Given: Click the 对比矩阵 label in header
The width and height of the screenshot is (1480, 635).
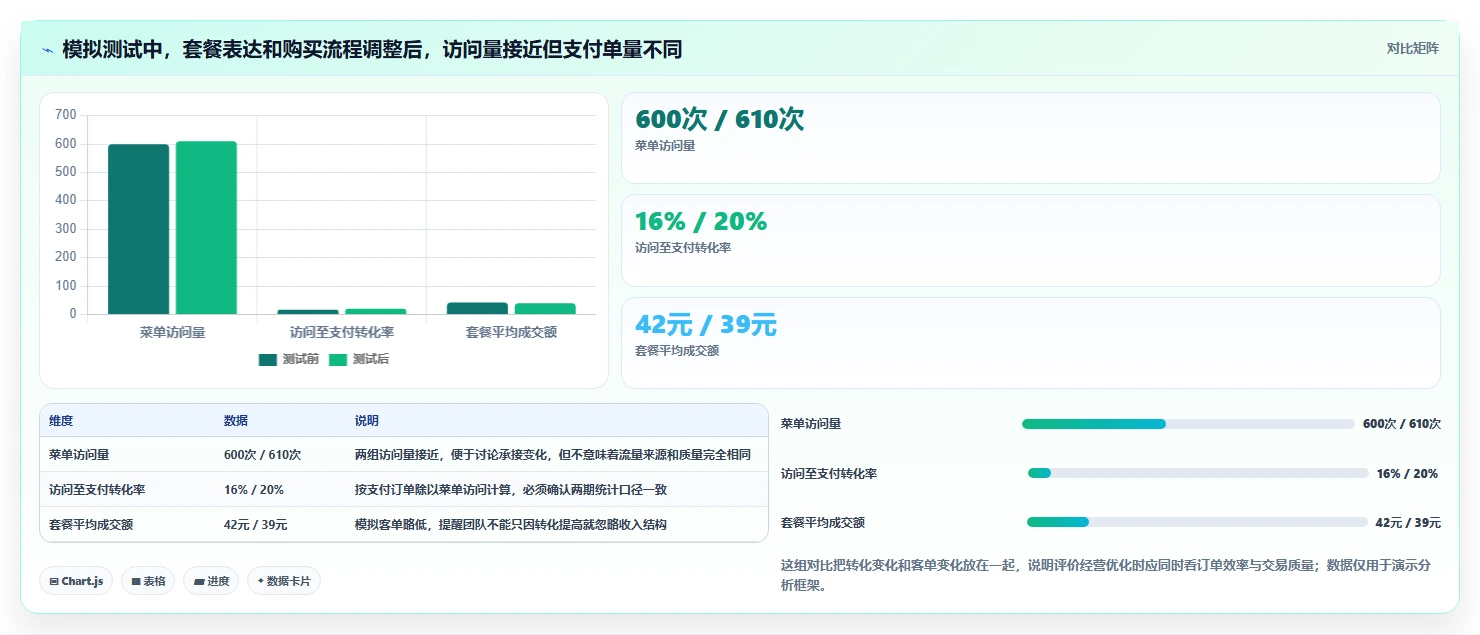Looking at the screenshot, I should click(1412, 48).
